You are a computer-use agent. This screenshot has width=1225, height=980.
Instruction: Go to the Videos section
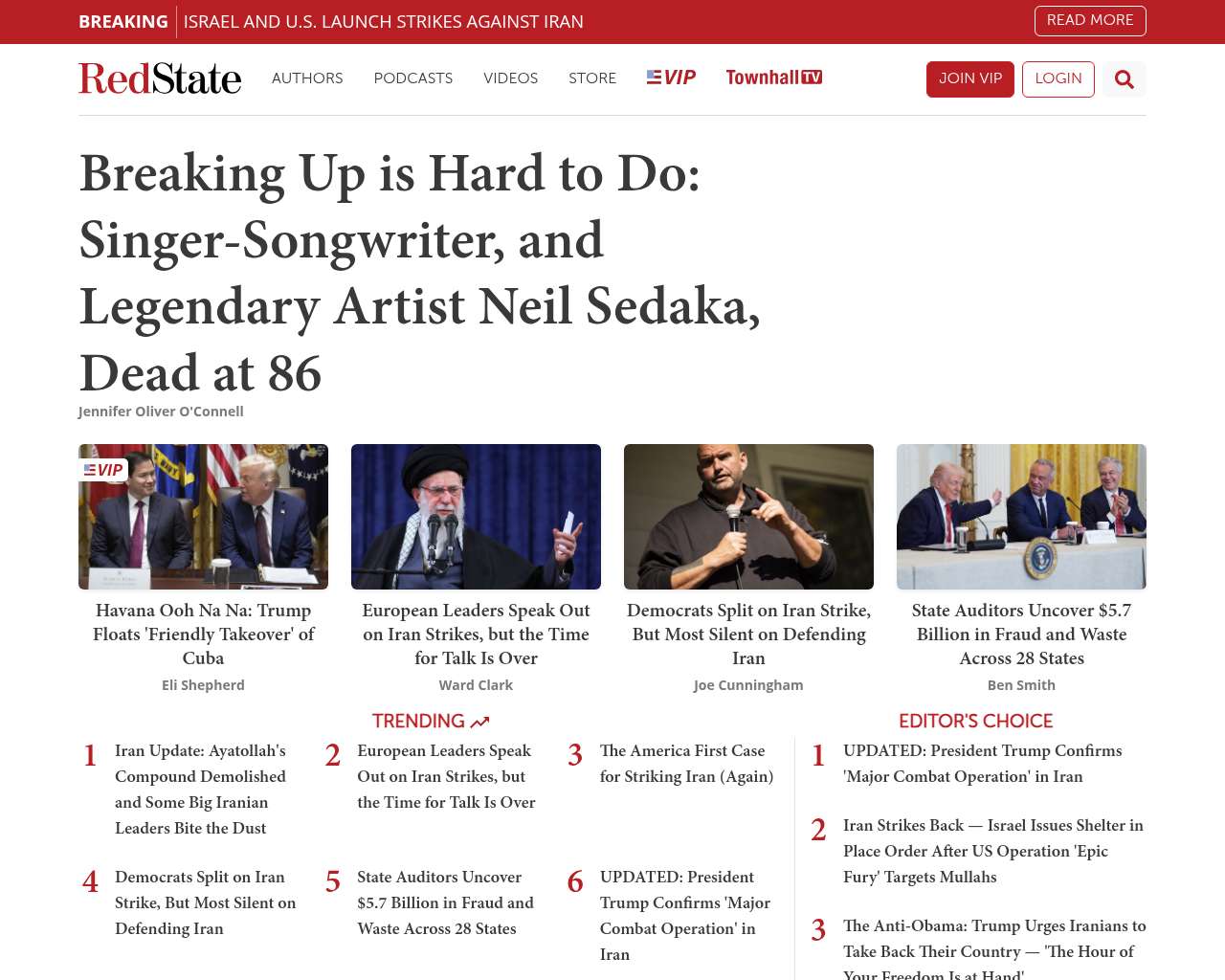pos(510,78)
